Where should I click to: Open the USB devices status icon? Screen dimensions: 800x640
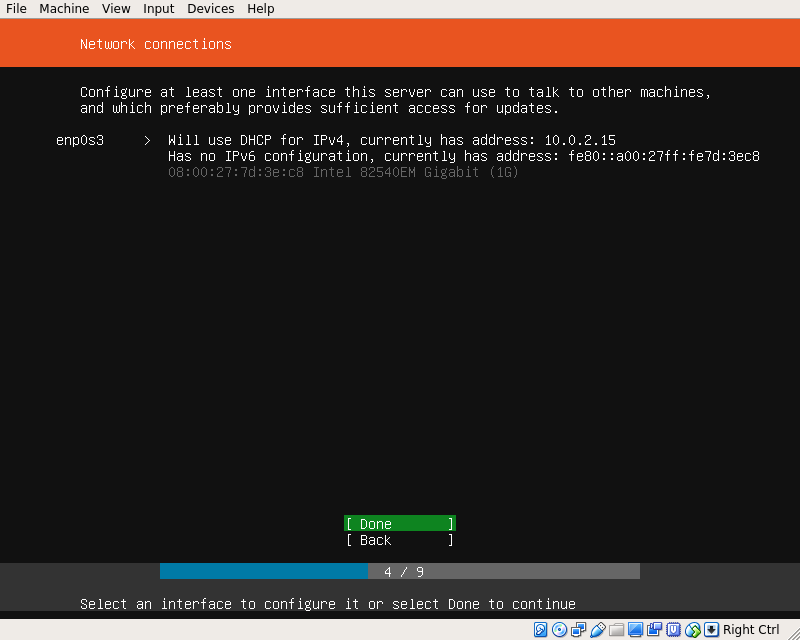coord(598,630)
